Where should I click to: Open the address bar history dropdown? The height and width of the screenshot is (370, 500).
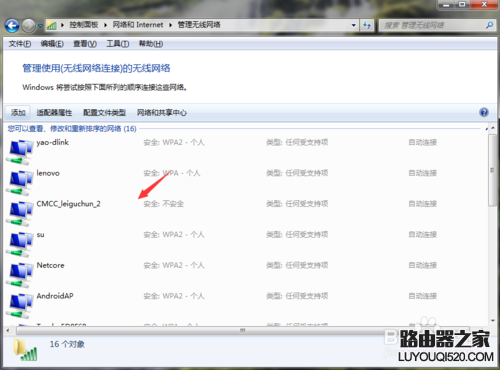click(354, 25)
